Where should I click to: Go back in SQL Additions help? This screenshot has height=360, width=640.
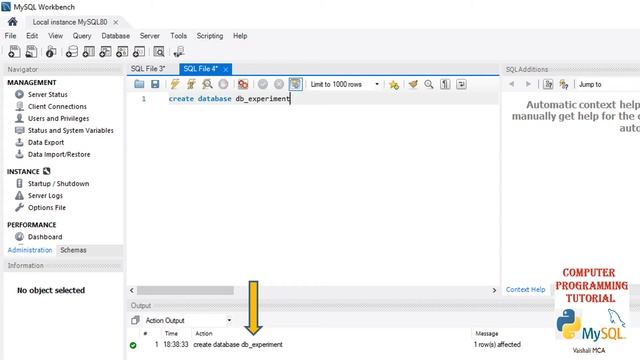tap(511, 84)
